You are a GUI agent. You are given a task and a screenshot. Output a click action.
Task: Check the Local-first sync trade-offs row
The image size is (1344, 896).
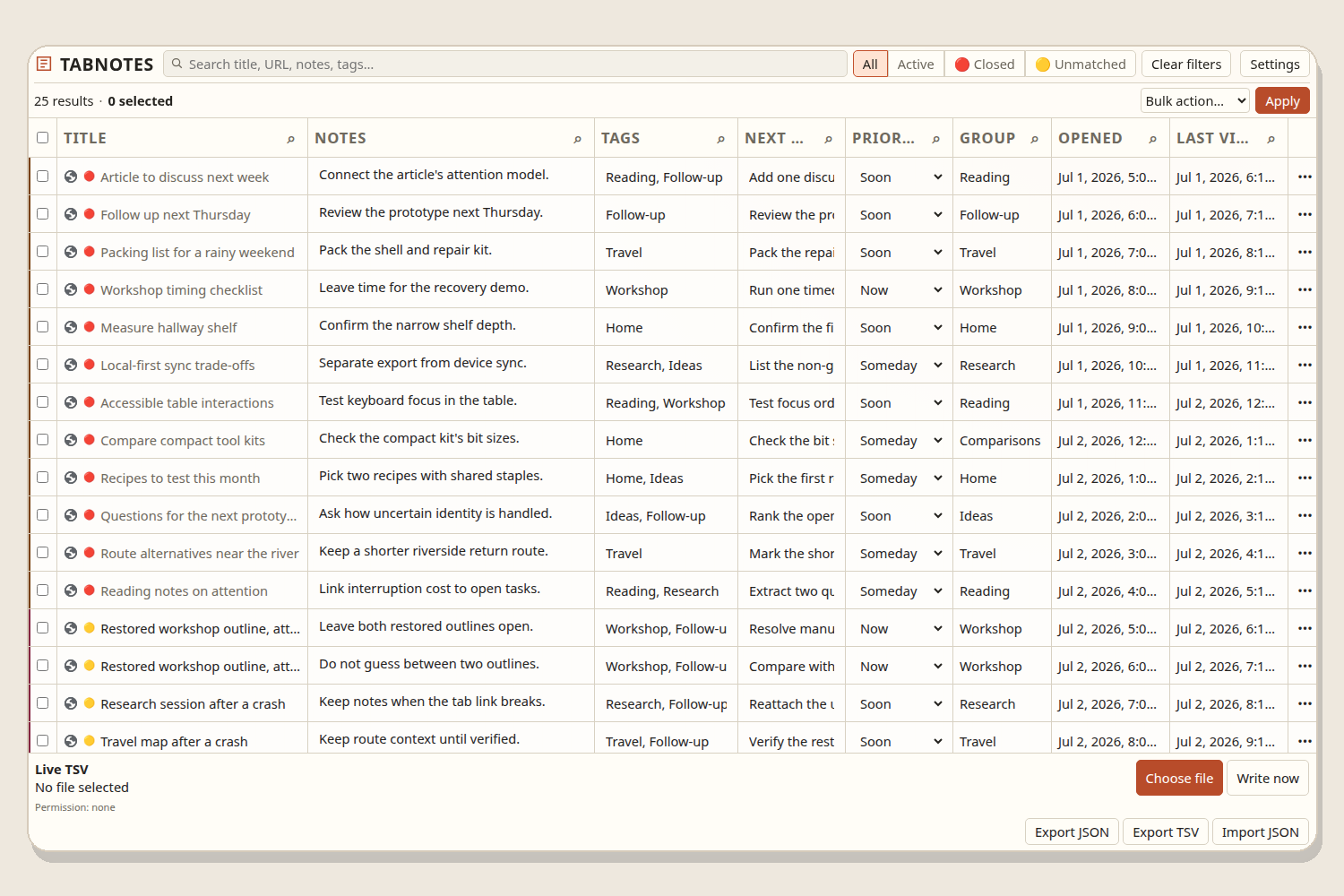coord(42,365)
